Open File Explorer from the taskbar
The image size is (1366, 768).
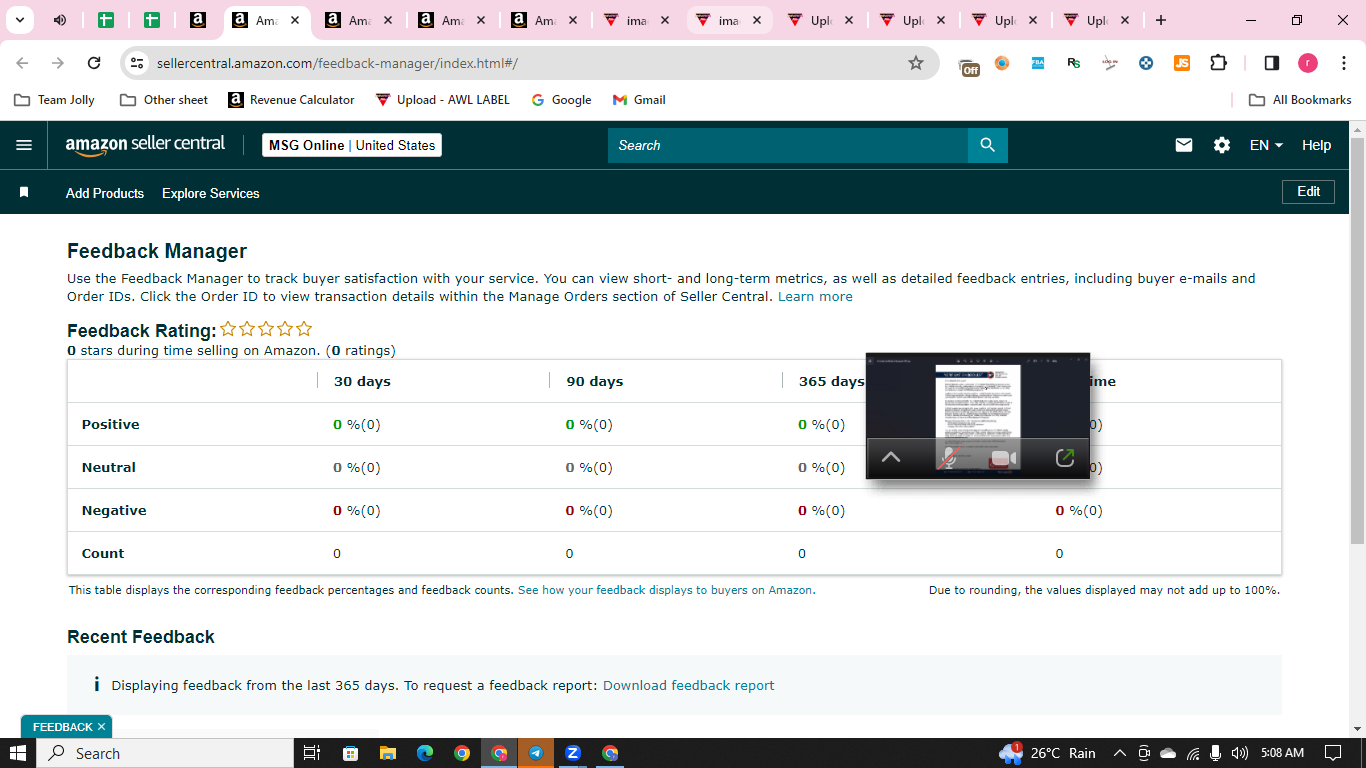[x=387, y=753]
